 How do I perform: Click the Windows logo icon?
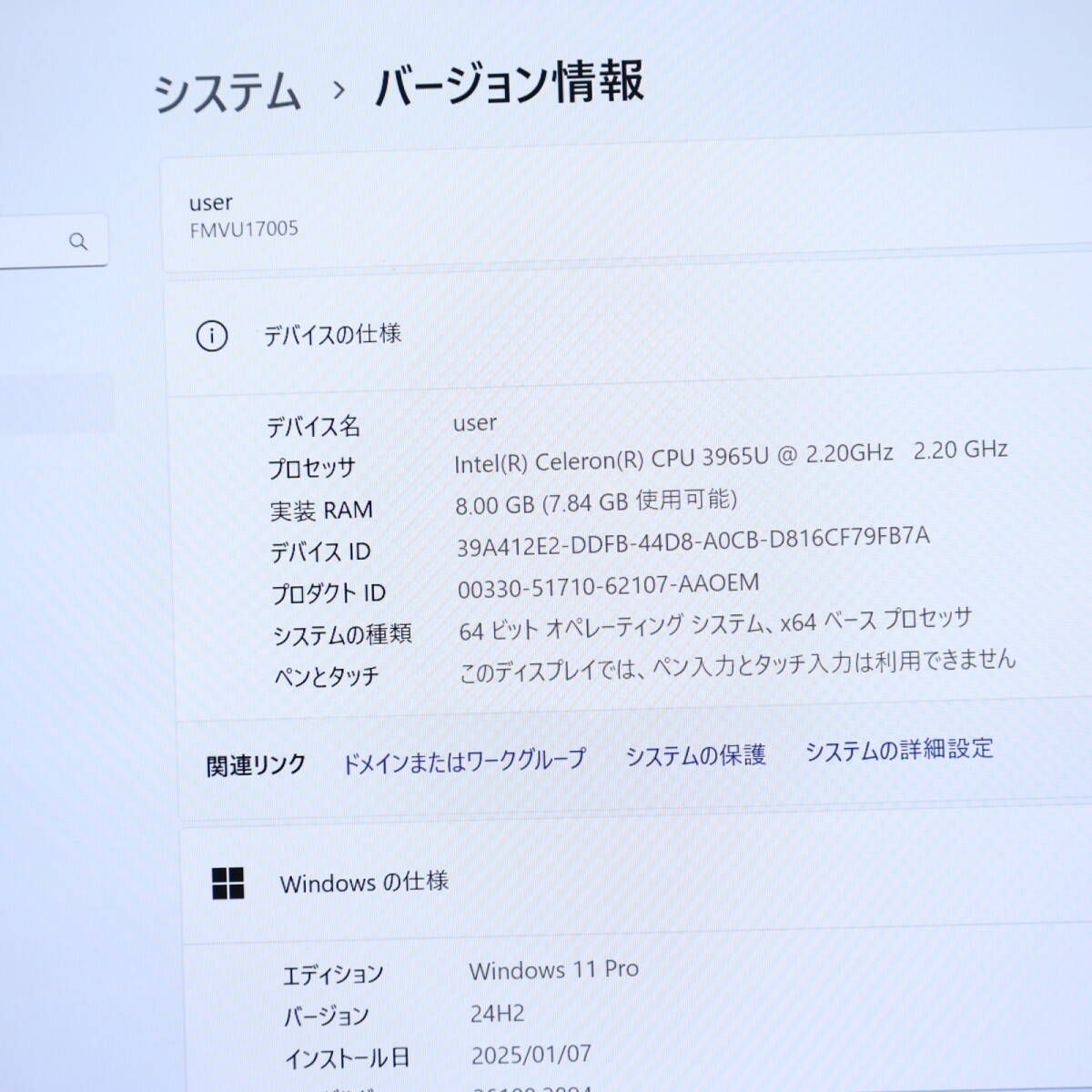click(227, 883)
